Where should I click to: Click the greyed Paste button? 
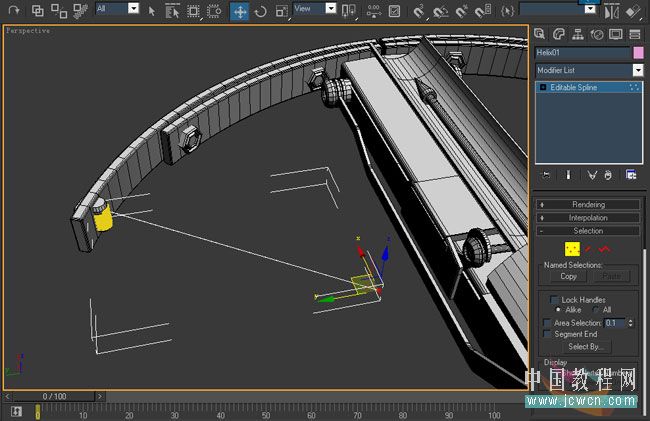[611, 276]
